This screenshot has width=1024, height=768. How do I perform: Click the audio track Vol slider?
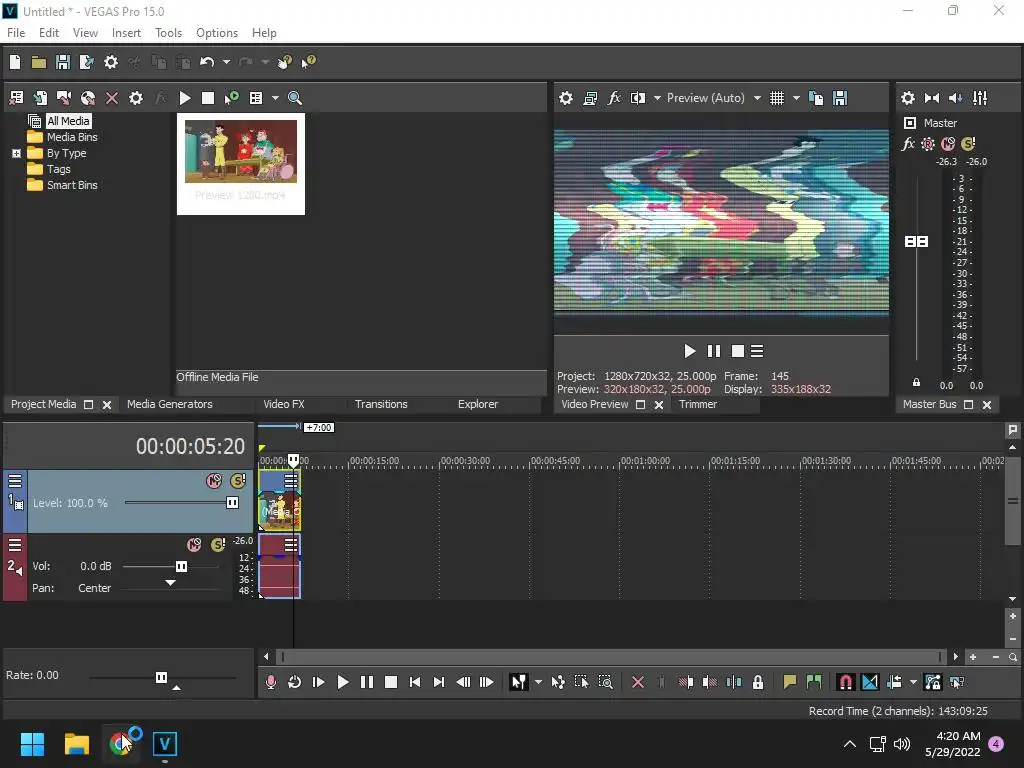pyautogui.click(x=182, y=566)
